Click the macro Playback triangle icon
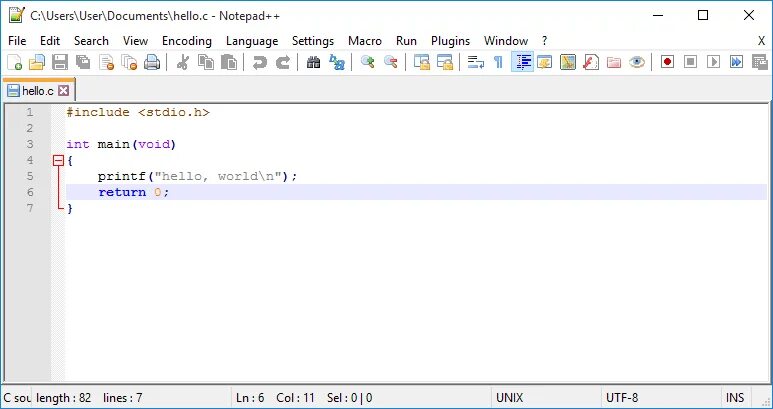 click(713, 62)
